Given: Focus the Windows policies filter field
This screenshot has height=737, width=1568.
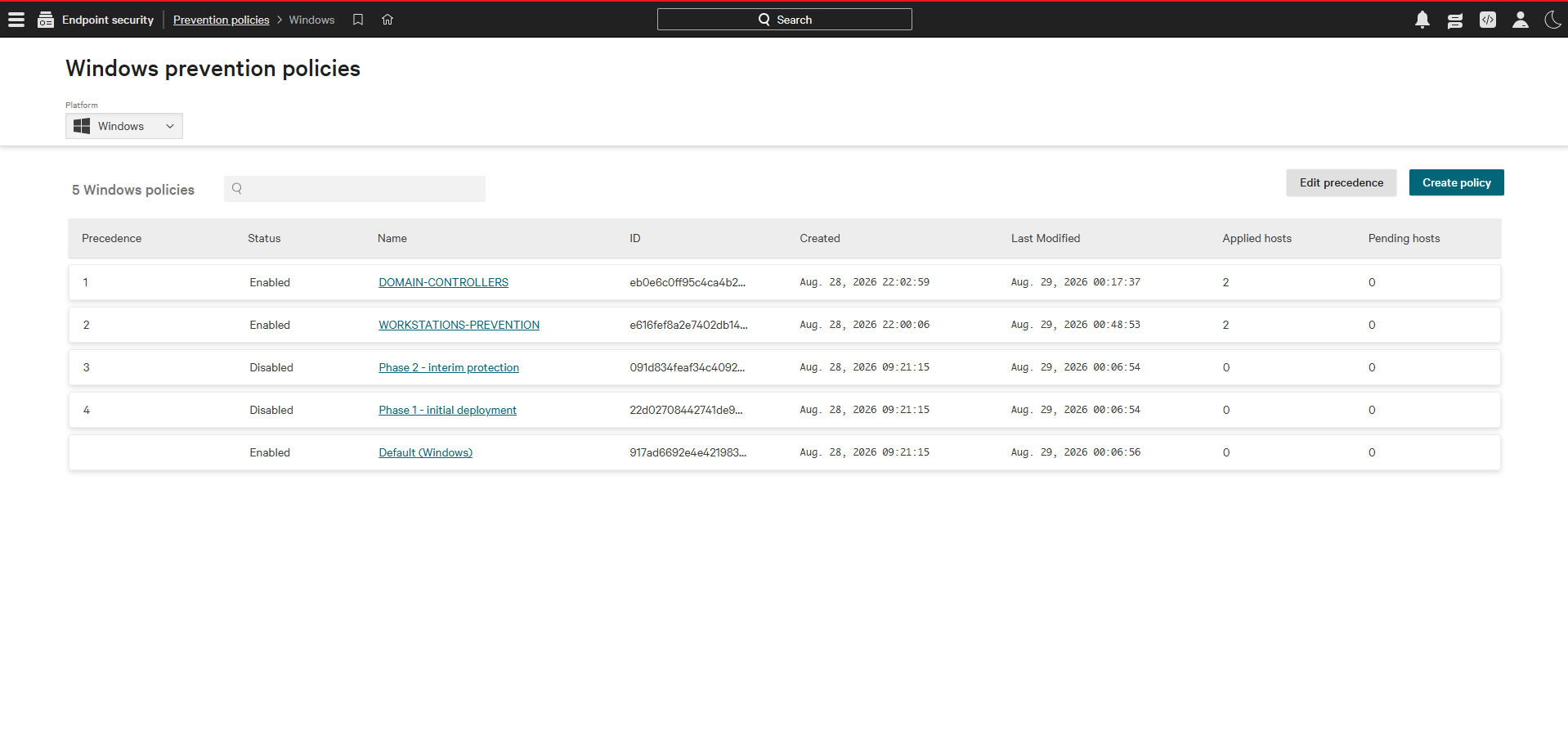Looking at the screenshot, I should tap(355, 189).
